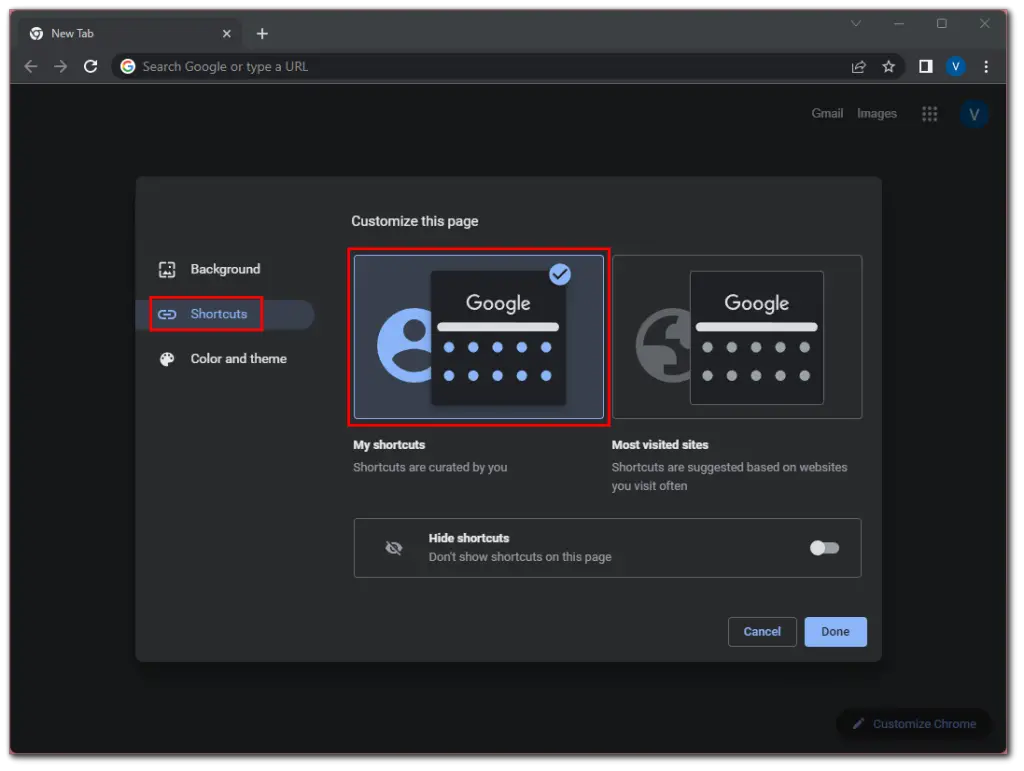Click the 'Most visited sites' label
Screen dimensions: 1024x771
point(660,445)
